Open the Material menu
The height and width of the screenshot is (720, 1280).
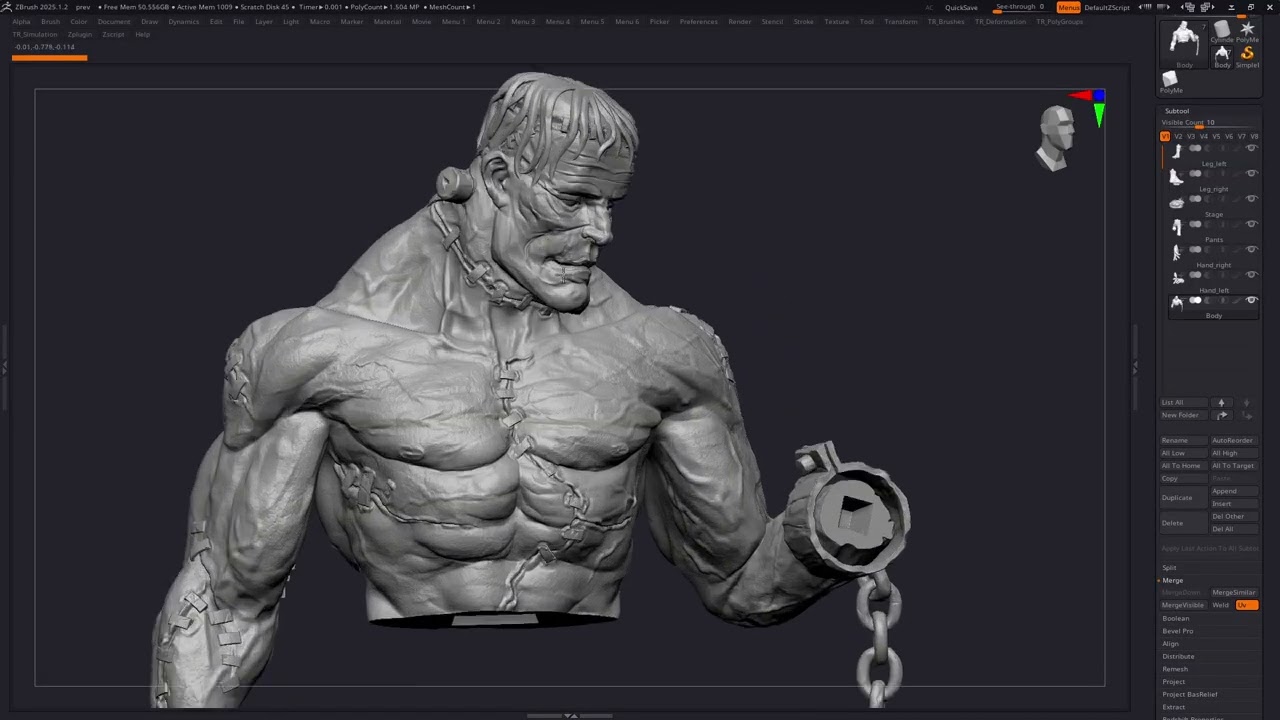pos(387,21)
